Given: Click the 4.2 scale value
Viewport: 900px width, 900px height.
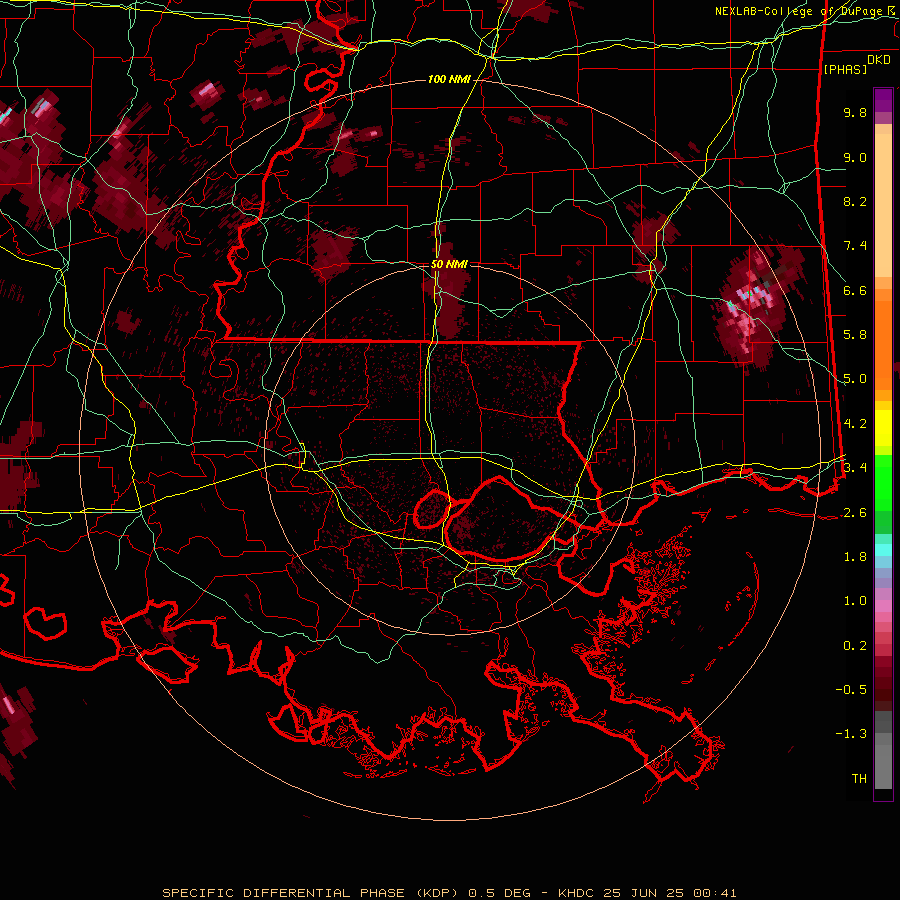Looking at the screenshot, I should click(855, 424).
